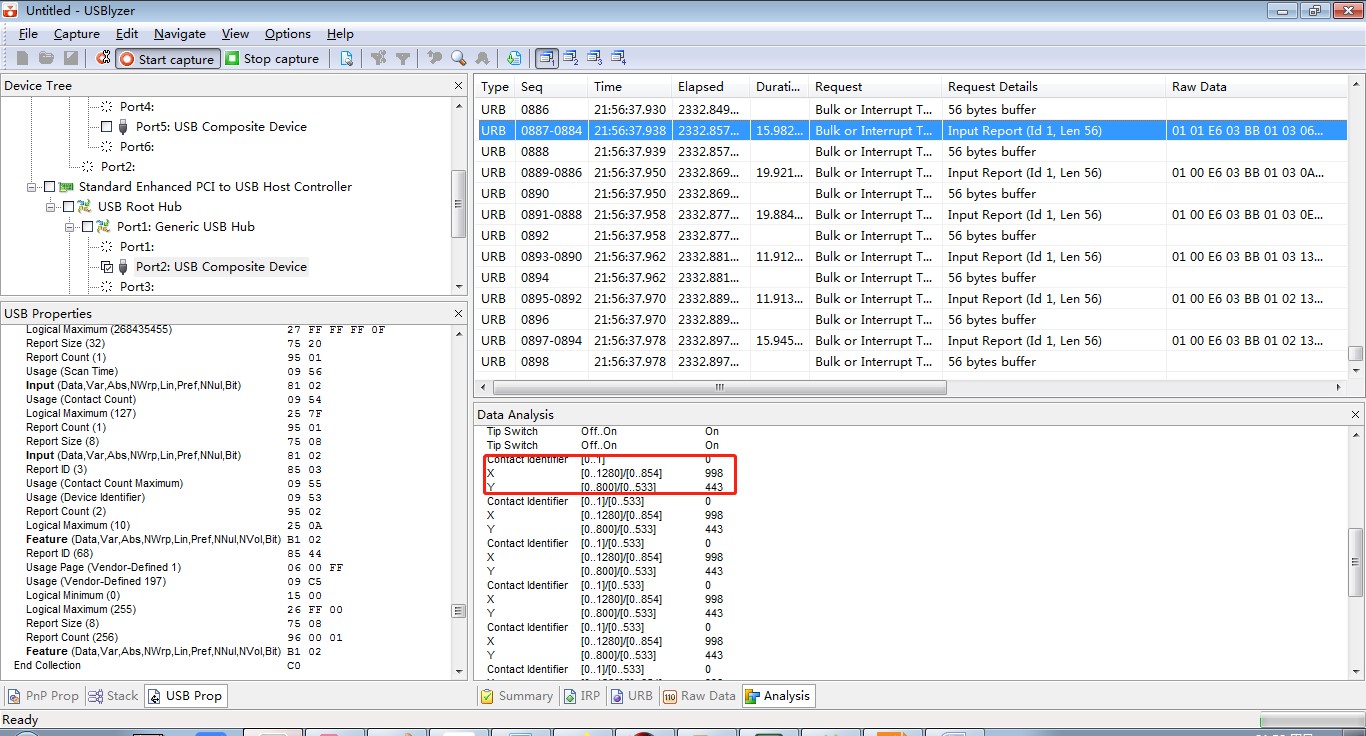The image size is (1366, 736).
Task: Click the PCI card icon of Host Controller
Action: 67,187
